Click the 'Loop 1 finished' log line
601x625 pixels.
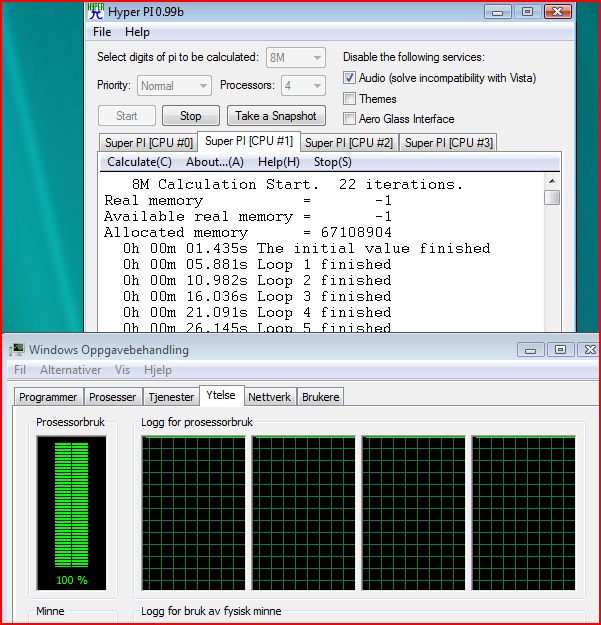(x=257, y=264)
